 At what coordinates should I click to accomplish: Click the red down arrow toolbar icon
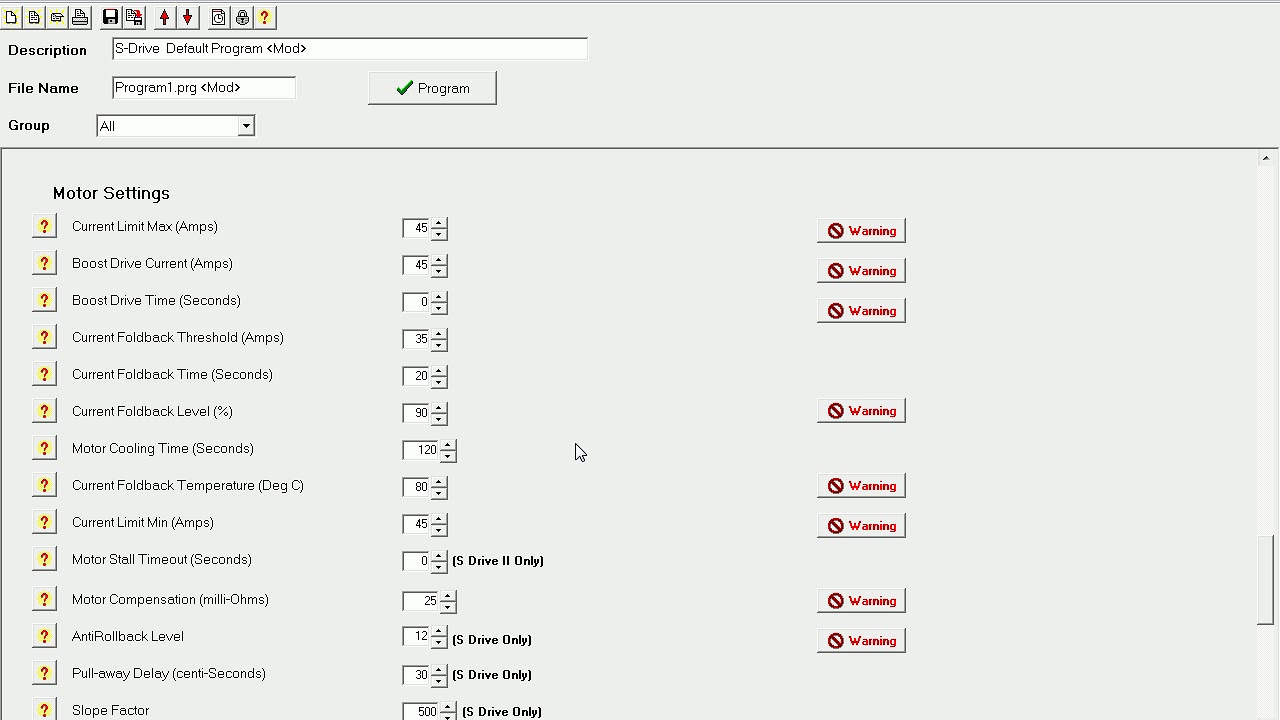tap(187, 17)
